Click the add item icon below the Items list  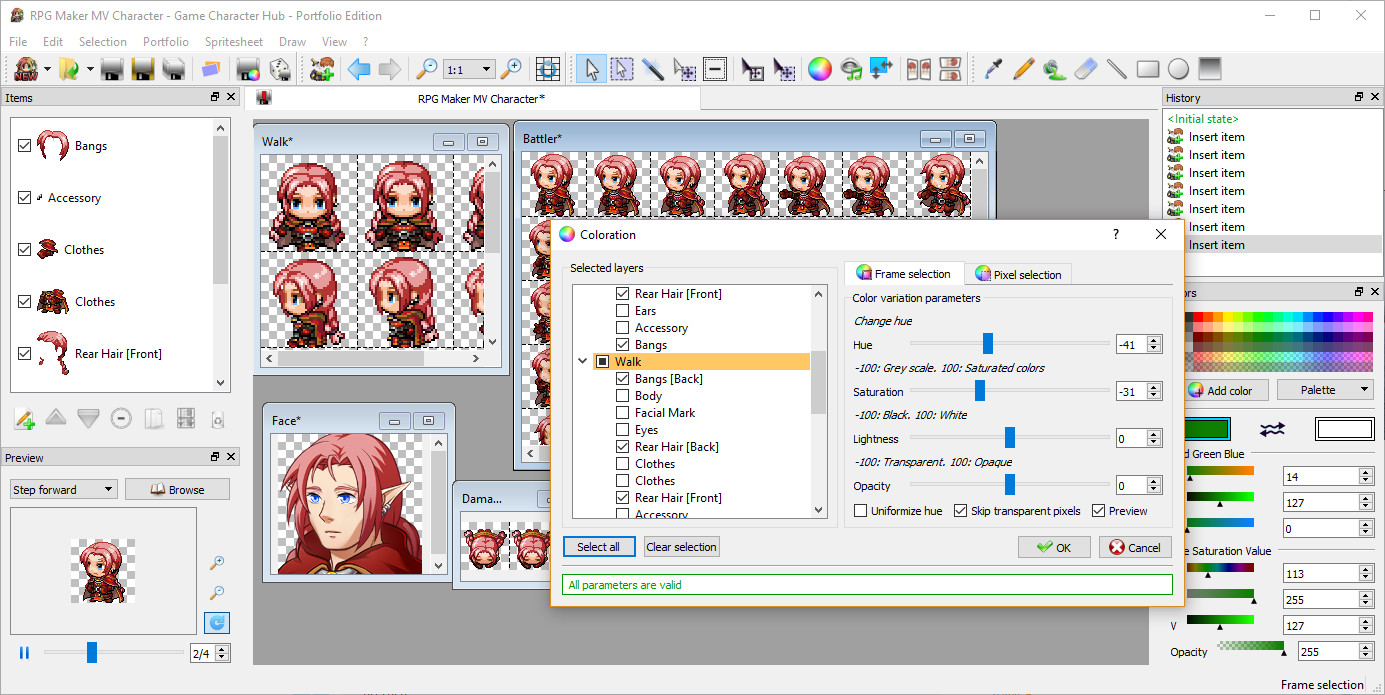[23, 419]
